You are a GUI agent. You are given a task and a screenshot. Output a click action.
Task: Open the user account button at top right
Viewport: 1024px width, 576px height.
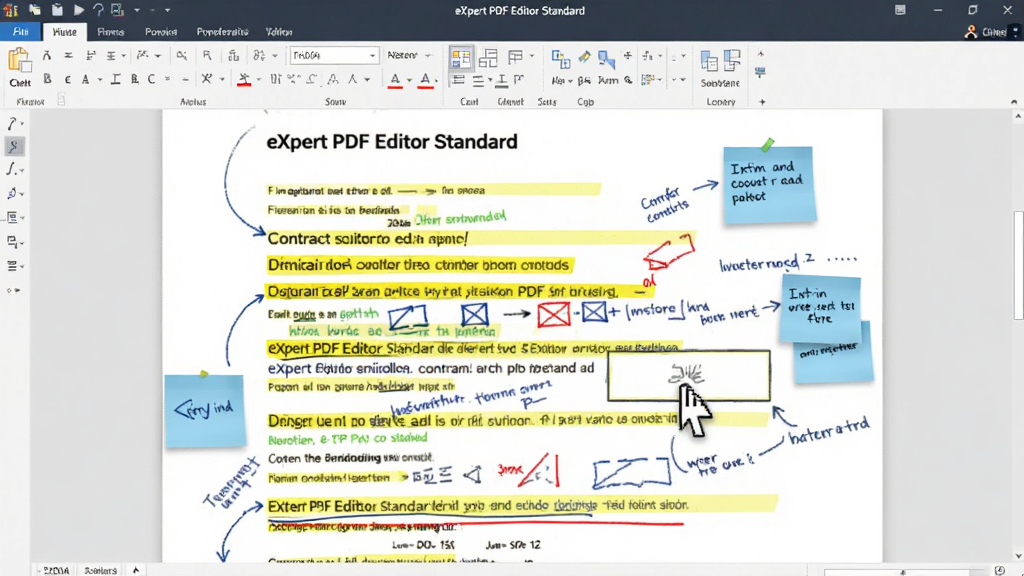click(986, 31)
